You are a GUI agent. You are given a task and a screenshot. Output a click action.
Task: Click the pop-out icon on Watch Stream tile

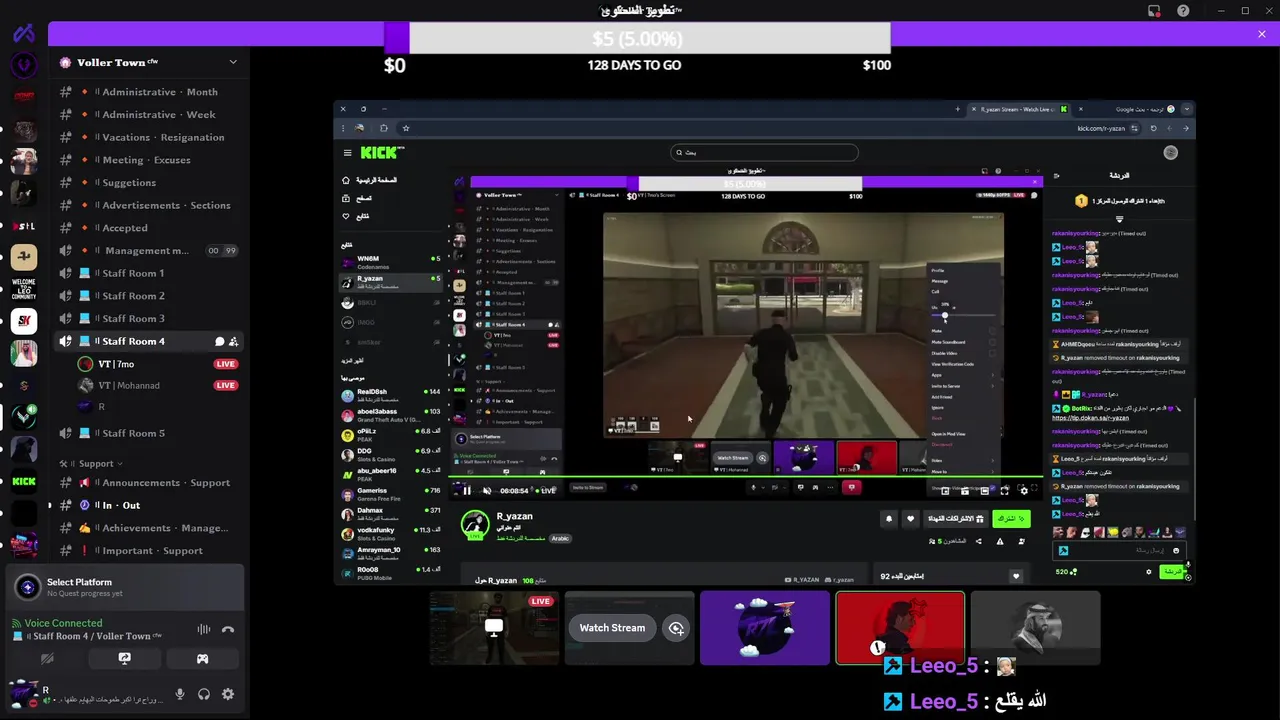pyautogui.click(x=677, y=628)
